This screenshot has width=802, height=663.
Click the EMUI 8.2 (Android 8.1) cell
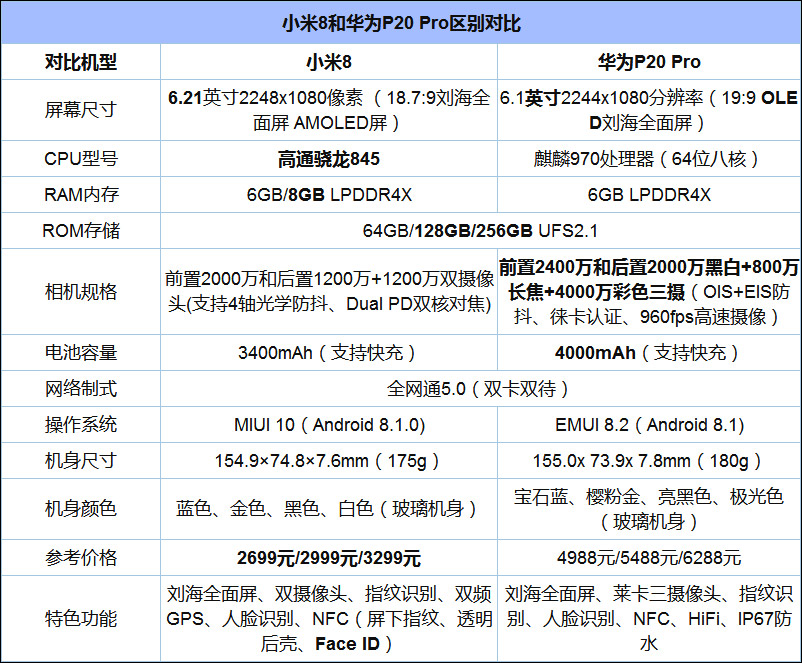point(649,425)
